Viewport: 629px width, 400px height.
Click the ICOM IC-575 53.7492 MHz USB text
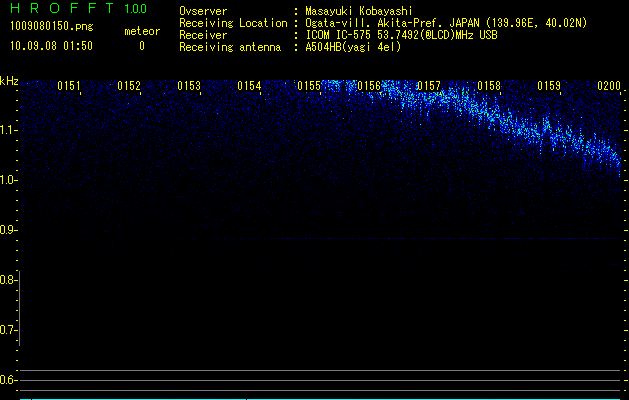click(x=401, y=35)
